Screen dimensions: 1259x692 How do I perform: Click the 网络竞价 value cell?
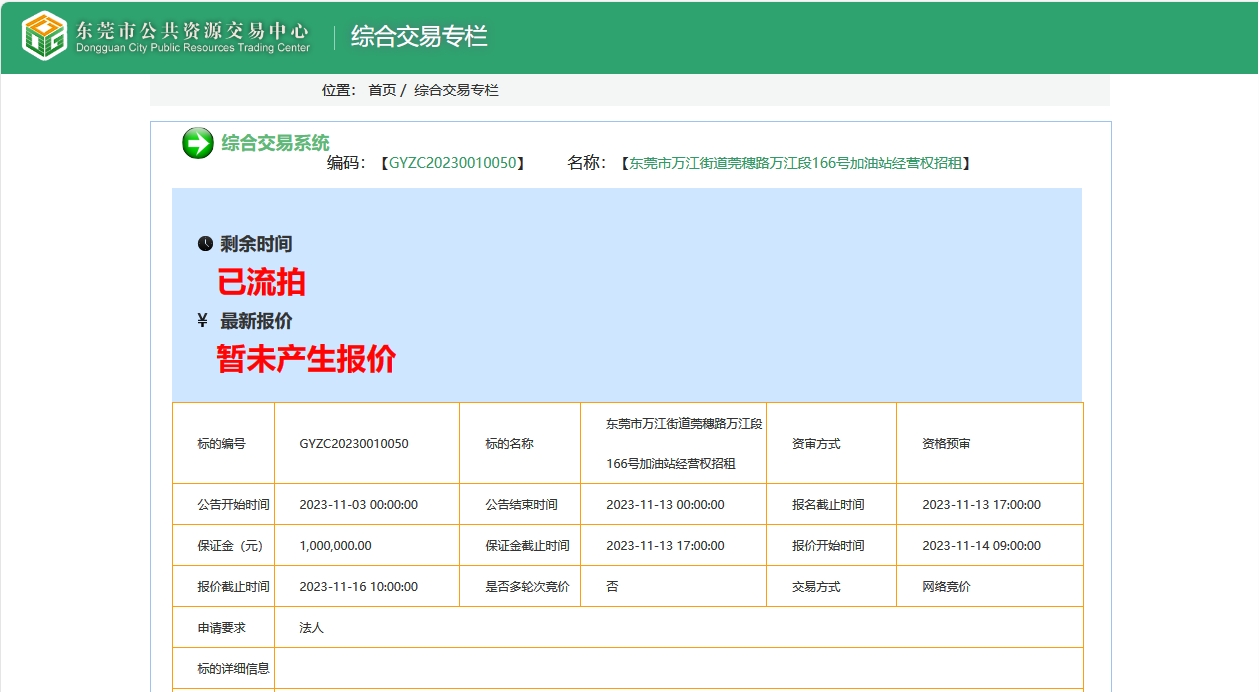point(990,586)
